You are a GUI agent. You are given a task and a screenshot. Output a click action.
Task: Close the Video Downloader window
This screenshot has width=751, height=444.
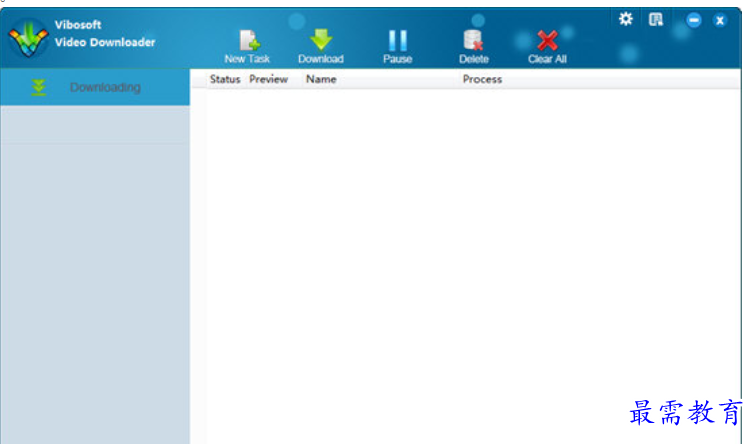point(719,21)
